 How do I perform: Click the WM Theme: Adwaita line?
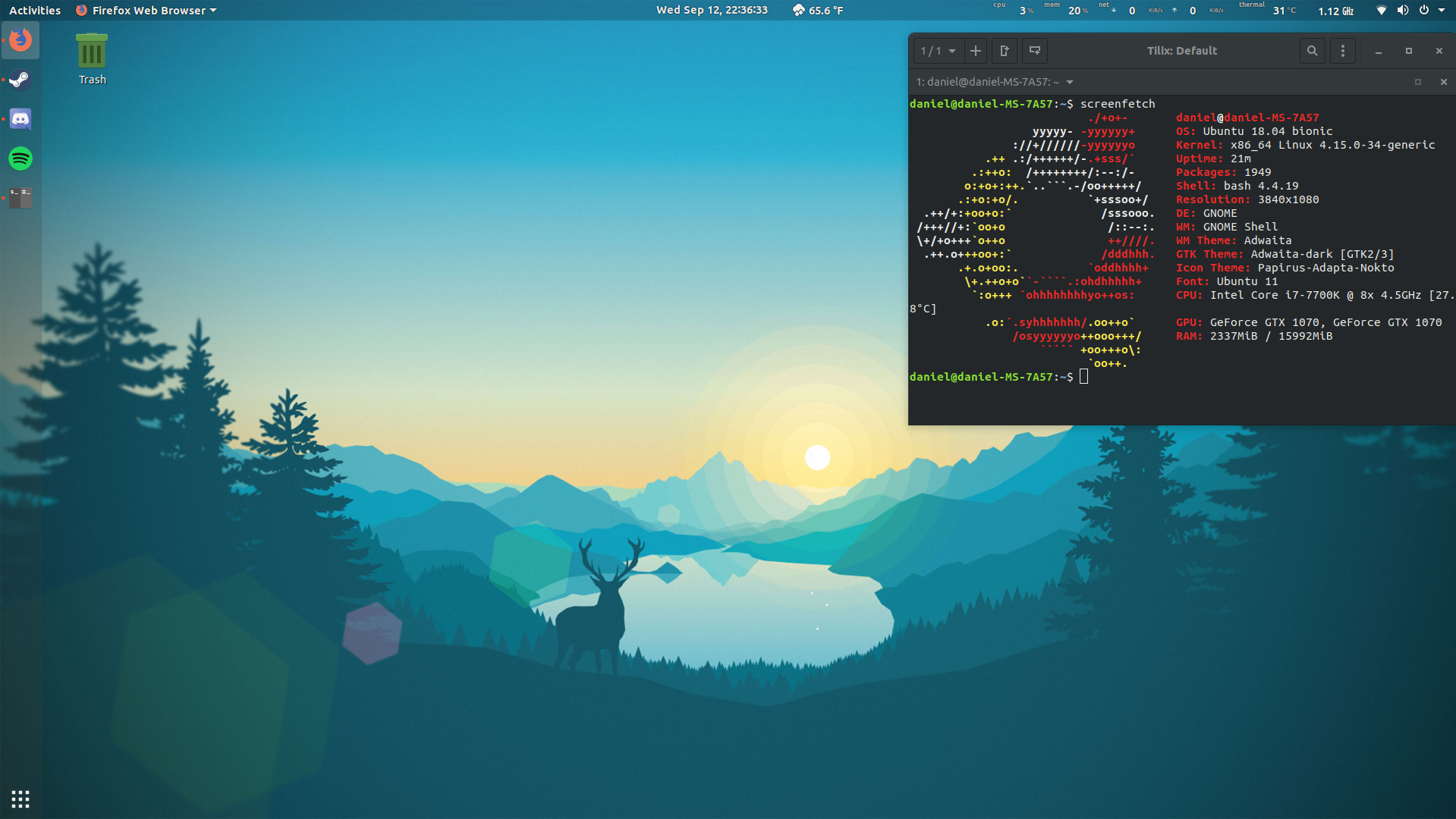[1234, 240]
